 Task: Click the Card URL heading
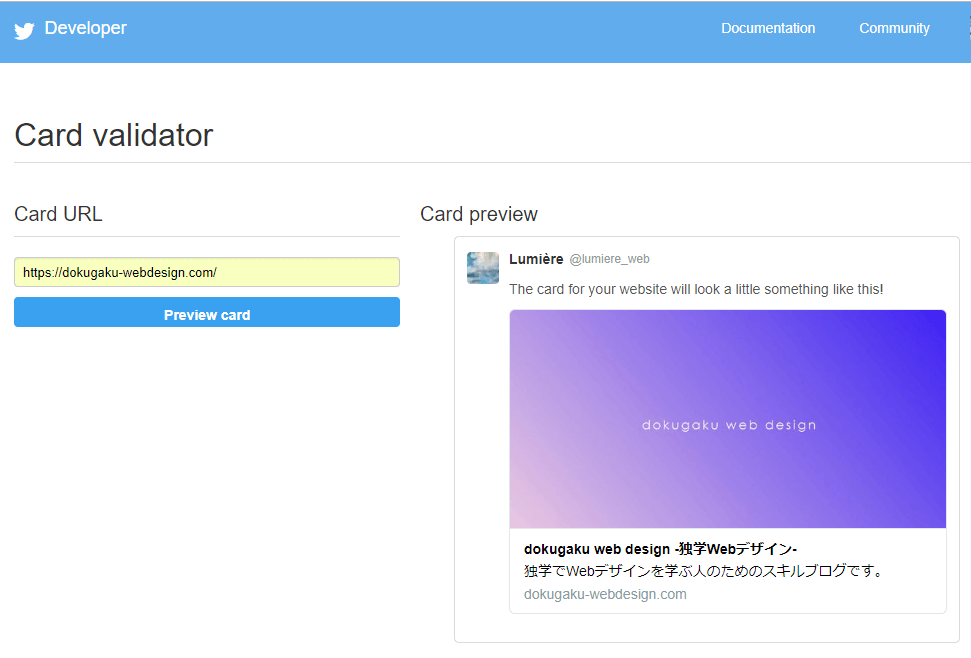coord(58,214)
